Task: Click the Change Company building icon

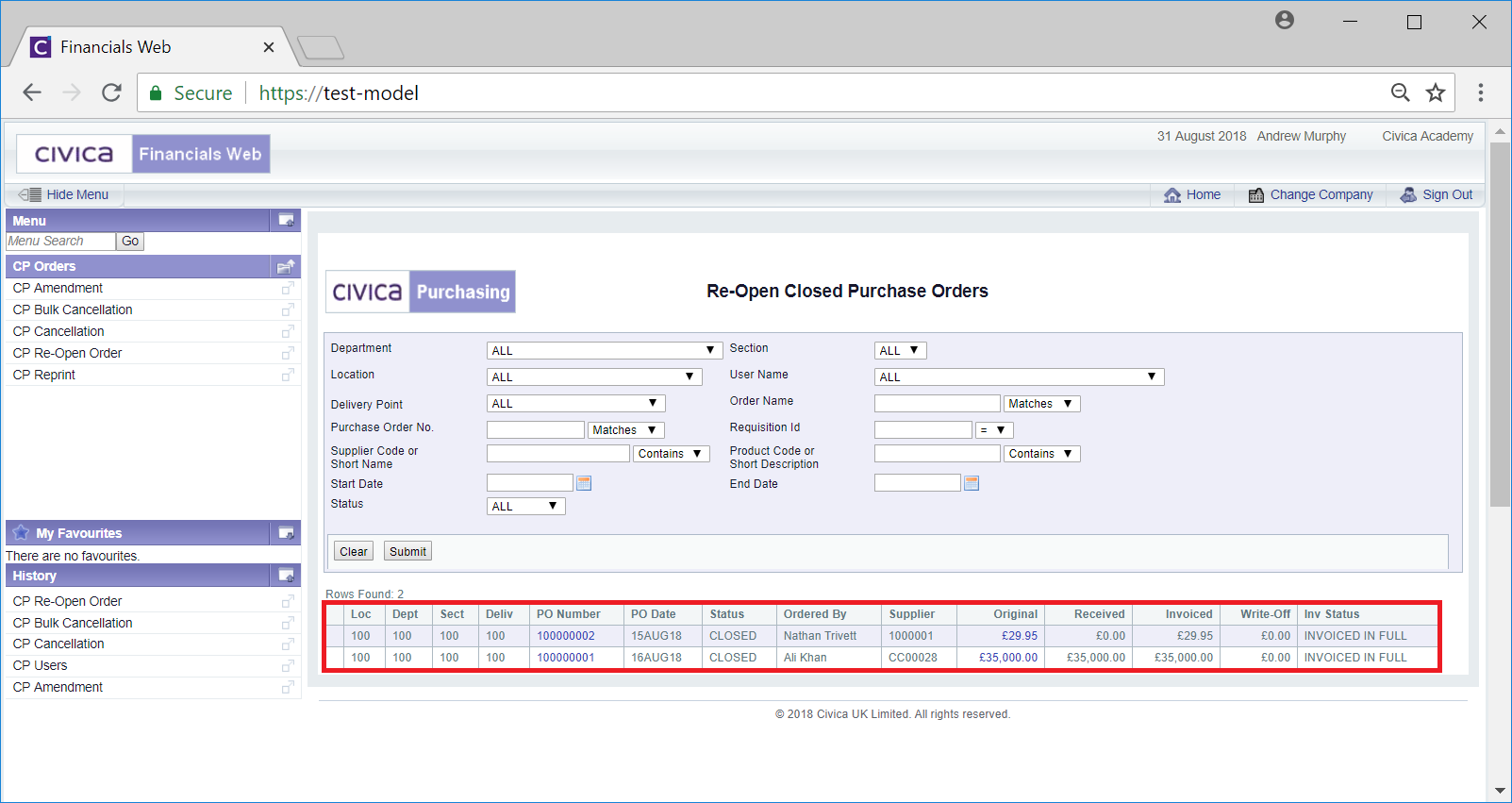Action: point(1256,195)
